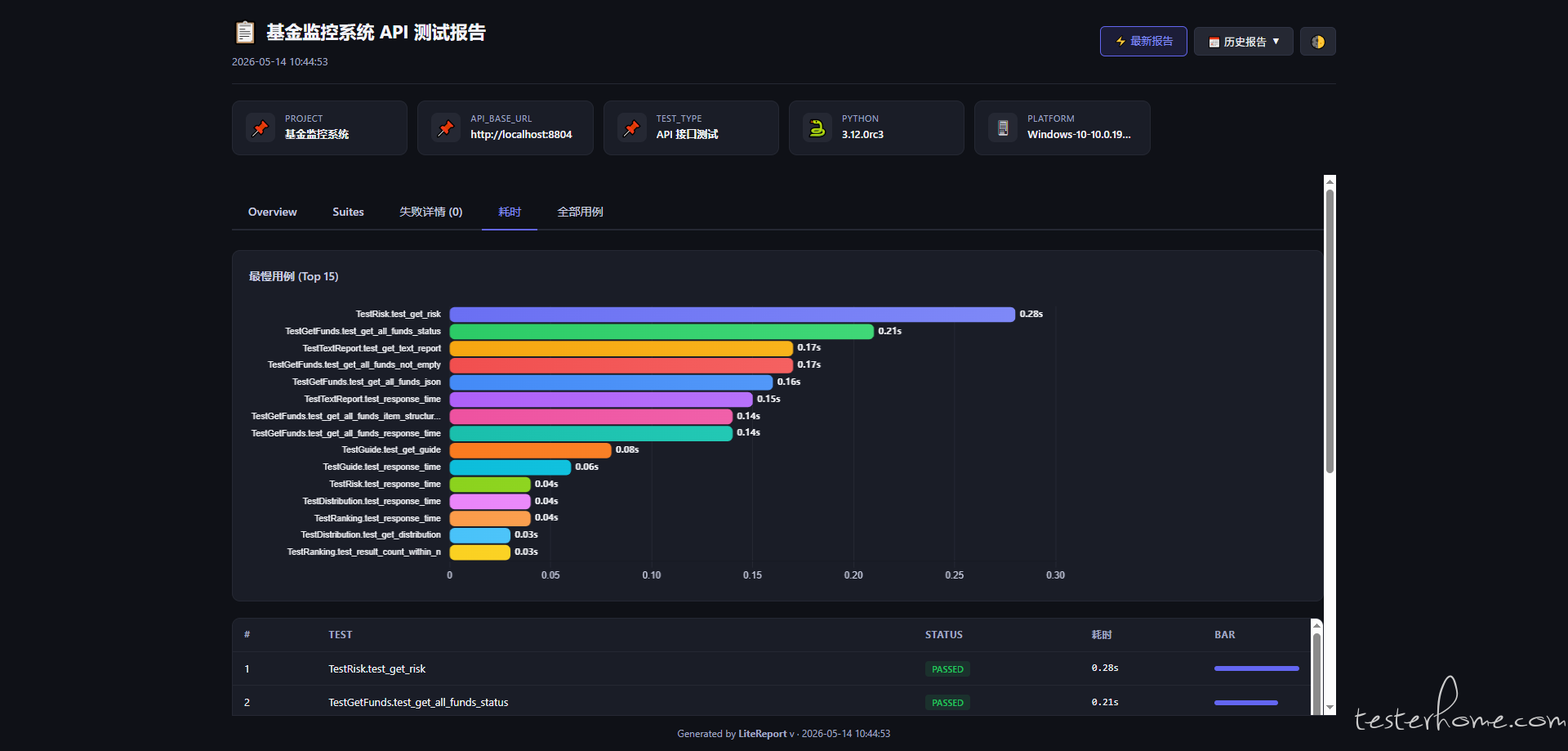Screen dimensions: 1568x751
Task: Click the TEST_TYPE card pin icon
Action: [x=632, y=127]
